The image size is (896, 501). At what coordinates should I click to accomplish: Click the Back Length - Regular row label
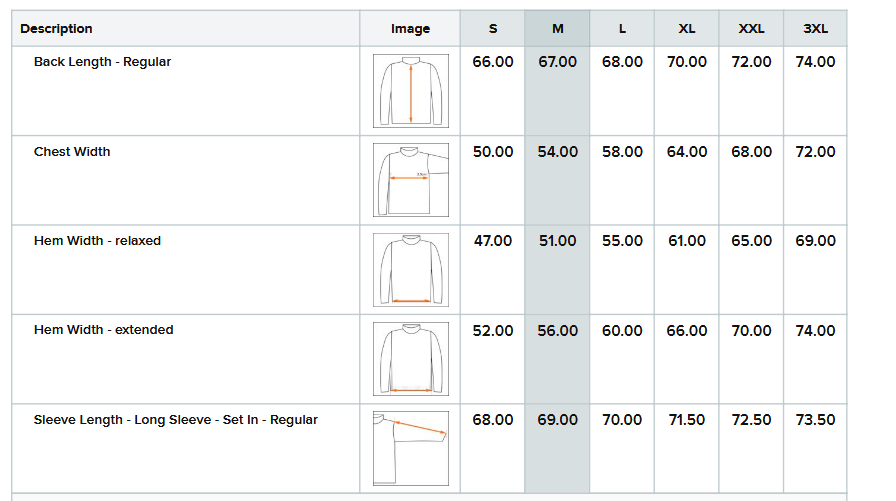point(102,62)
